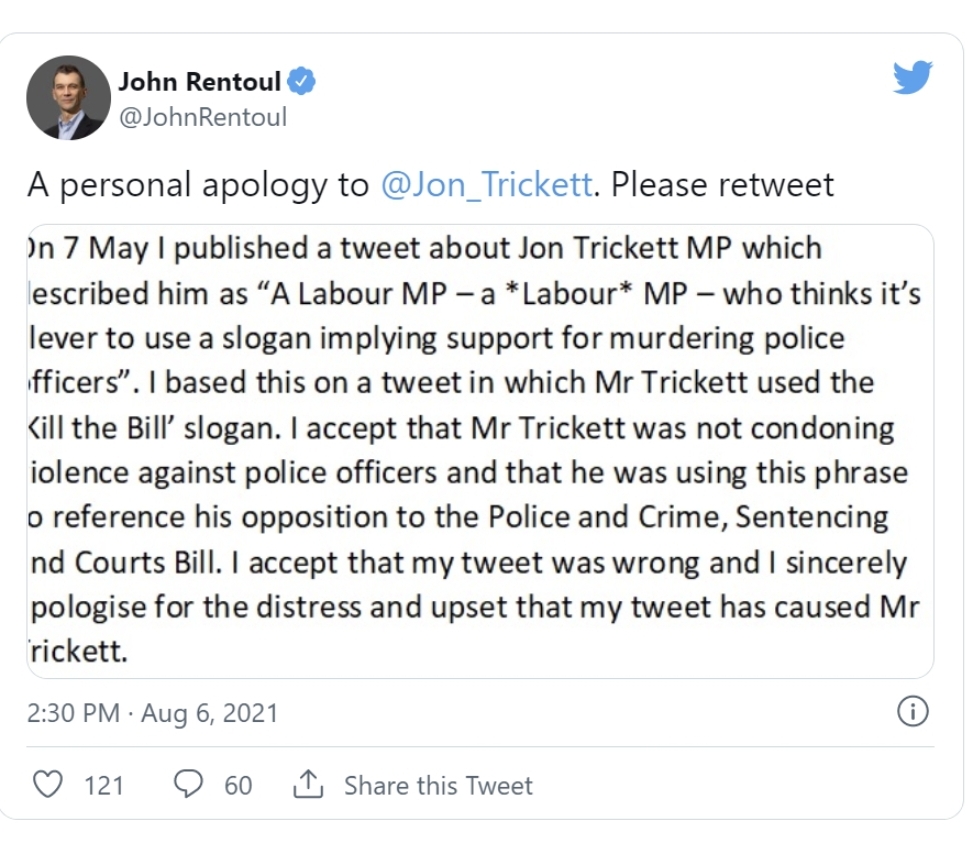The width and height of the screenshot is (968, 842).
Task: Follow the @Jon_Trickett mention link
Action: (486, 185)
